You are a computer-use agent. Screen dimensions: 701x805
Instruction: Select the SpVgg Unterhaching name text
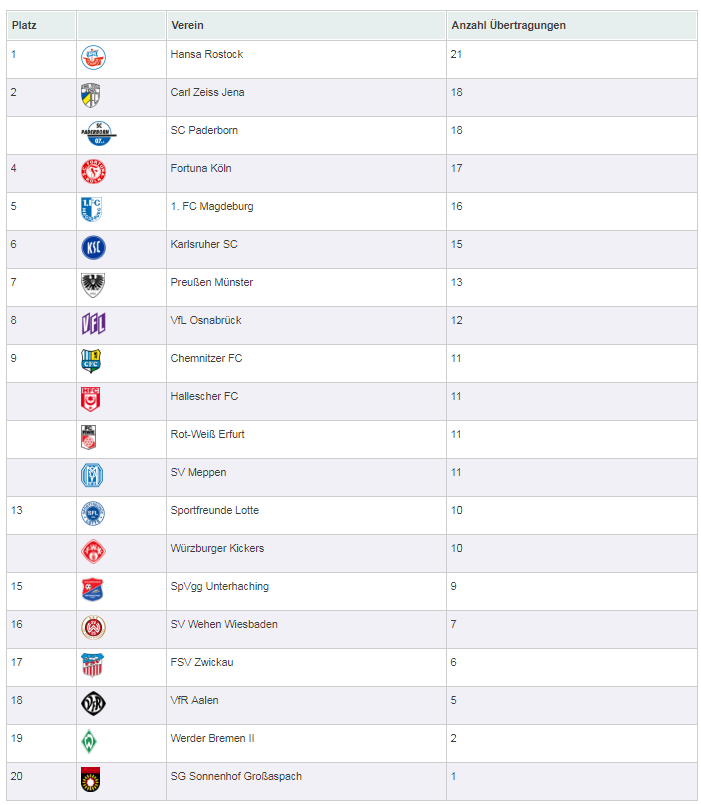[x=219, y=586]
